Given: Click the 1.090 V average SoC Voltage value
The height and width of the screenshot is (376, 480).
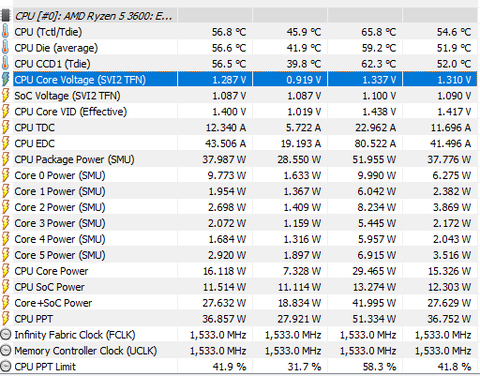Looking at the screenshot, I should point(454,96).
